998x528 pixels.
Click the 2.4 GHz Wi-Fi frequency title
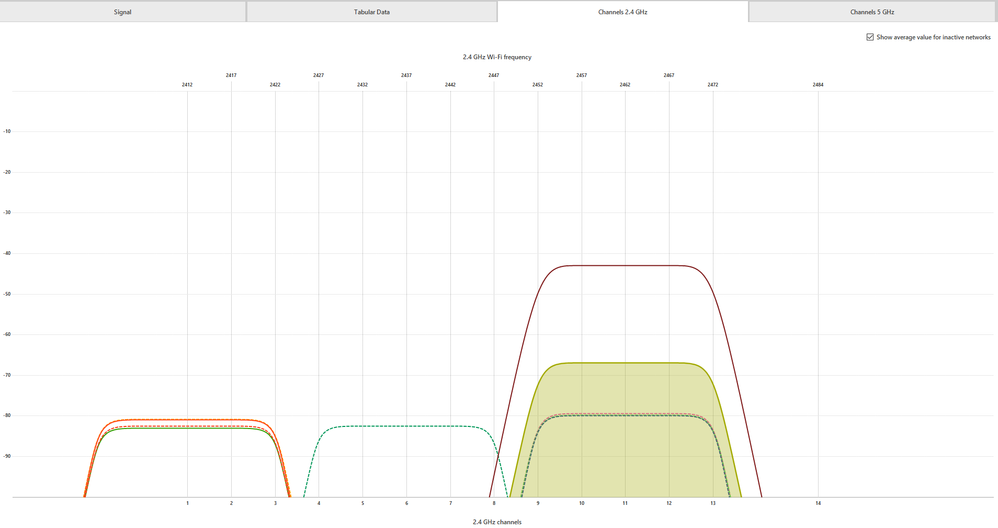pyautogui.click(x=497, y=58)
